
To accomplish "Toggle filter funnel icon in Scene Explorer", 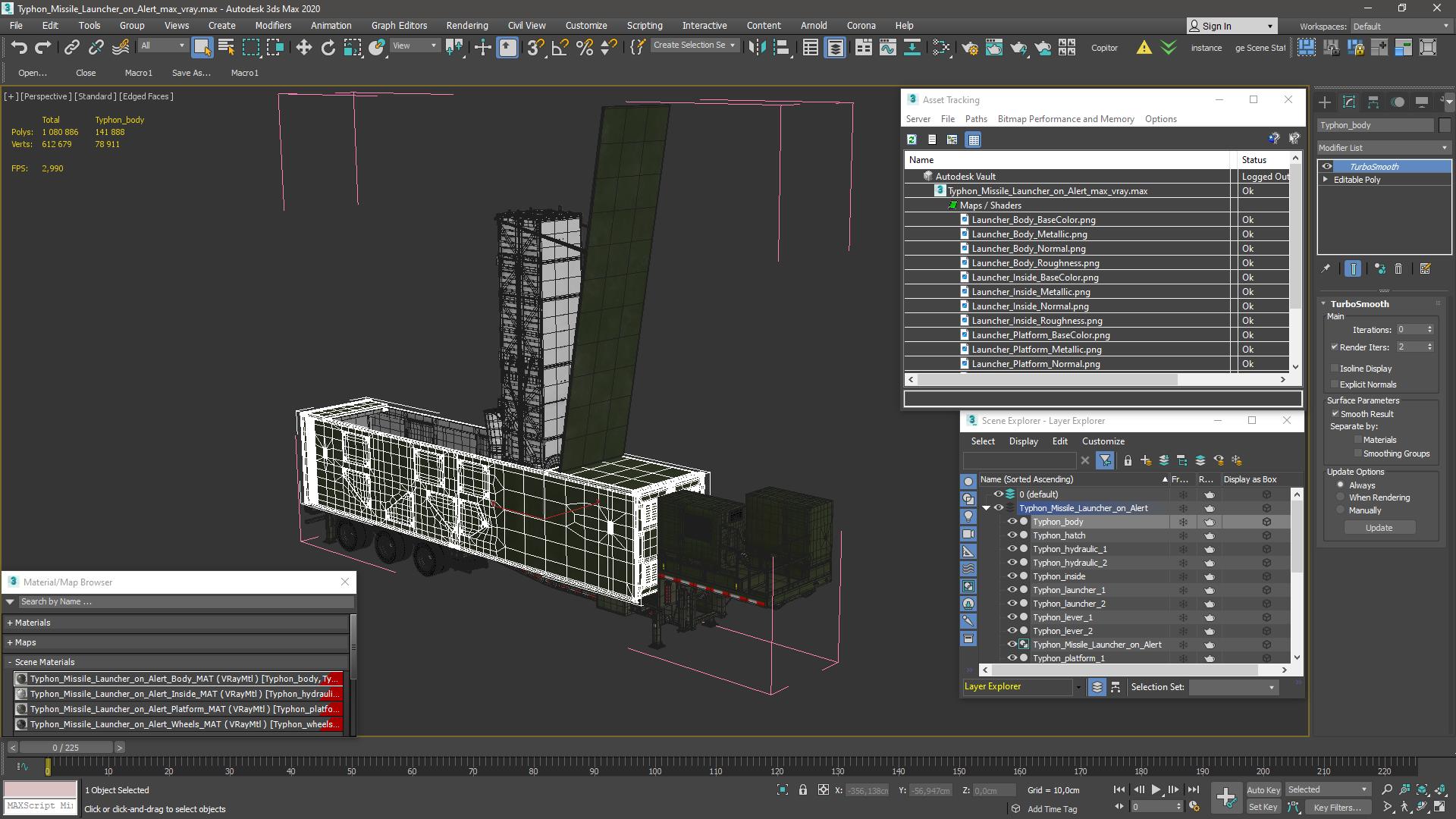I will (x=1105, y=460).
